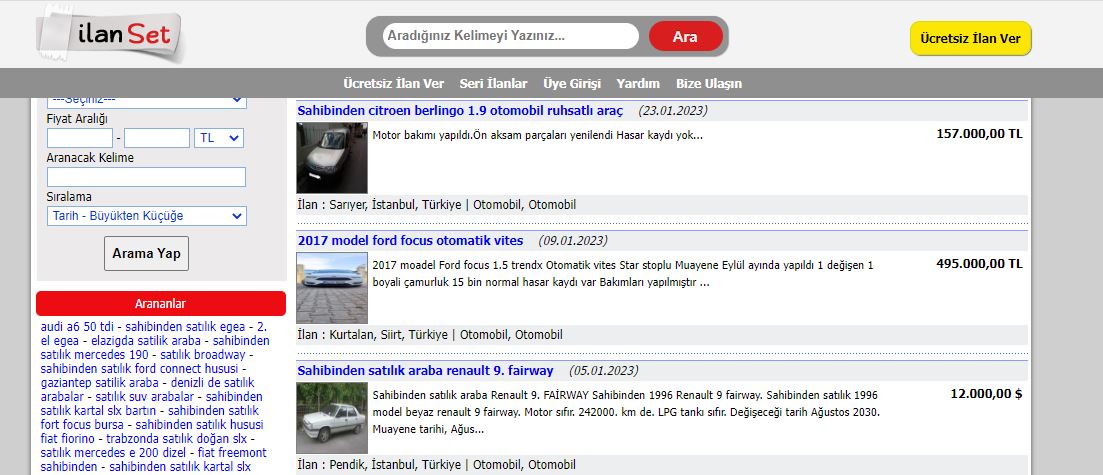Click the 'Motor bakımı yapıldı' description text
The image size is (1103, 475).
point(537,135)
